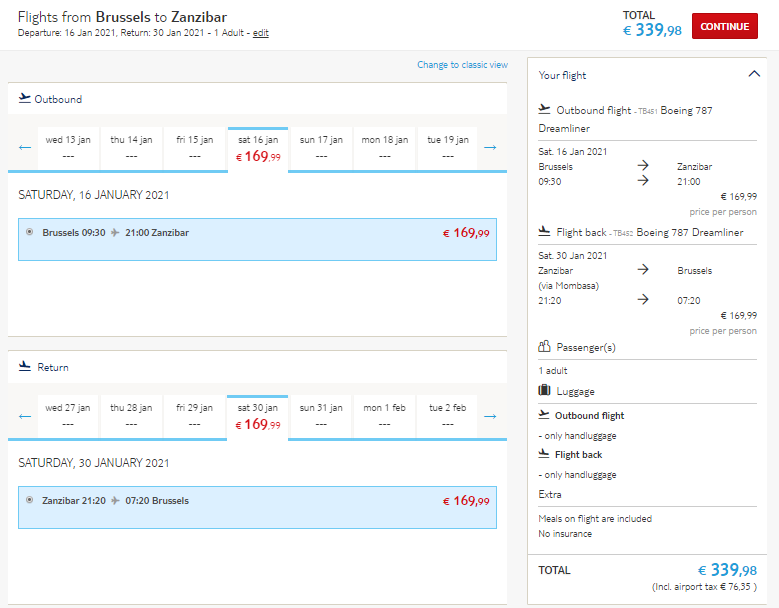Click the return next week arrow

(x=490, y=416)
